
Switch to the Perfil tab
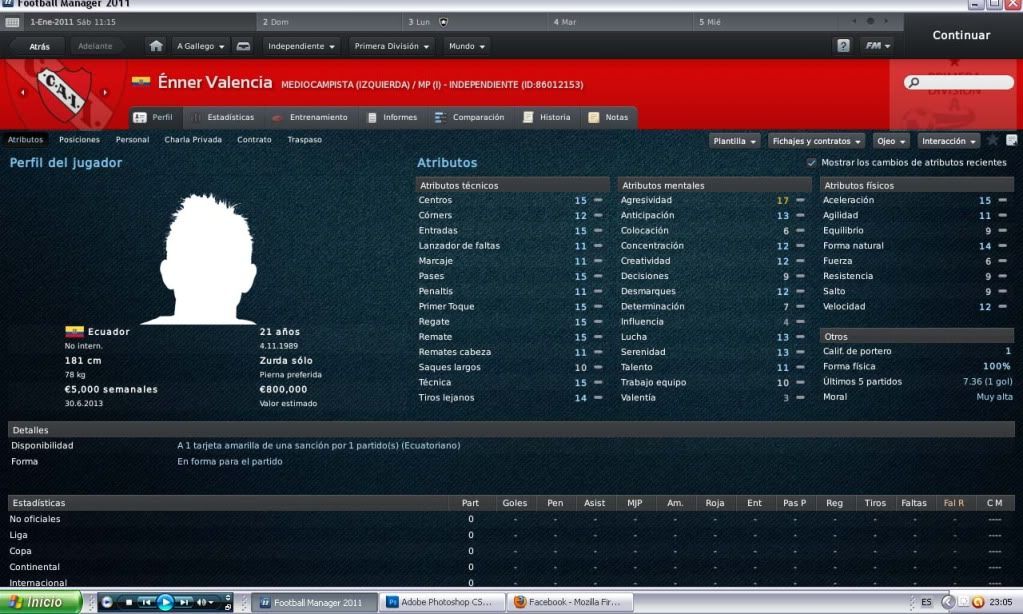tap(155, 117)
